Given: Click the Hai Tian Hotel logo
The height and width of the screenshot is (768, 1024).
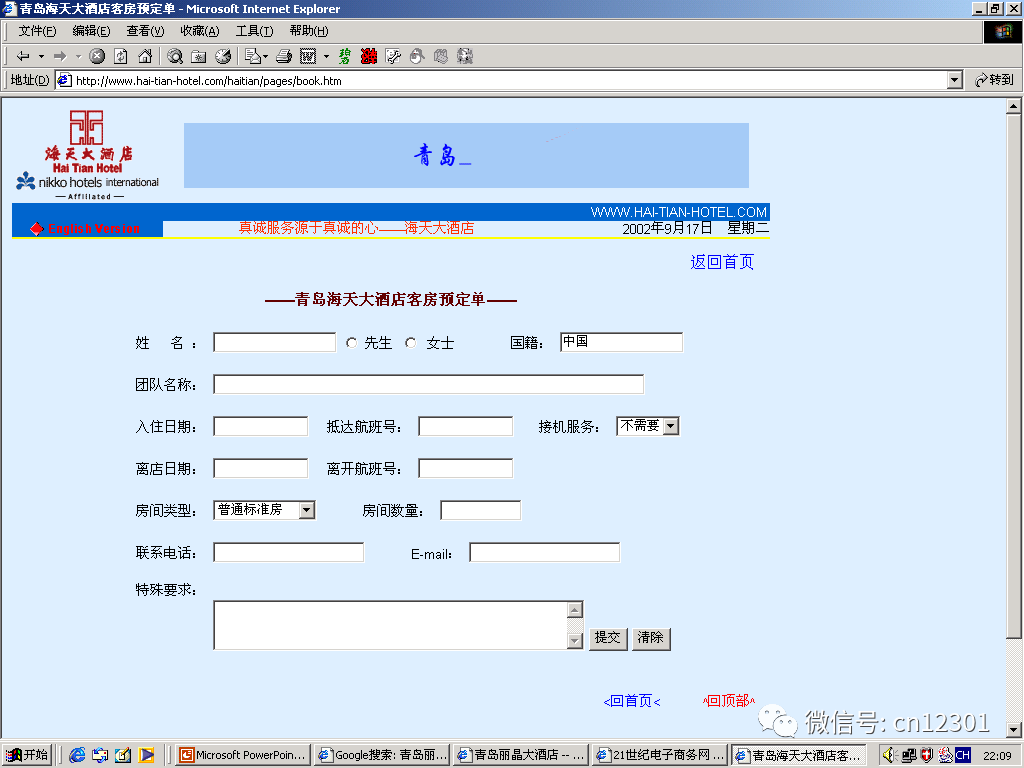Looking at the screenshot, I should click(x=88, y=155).
